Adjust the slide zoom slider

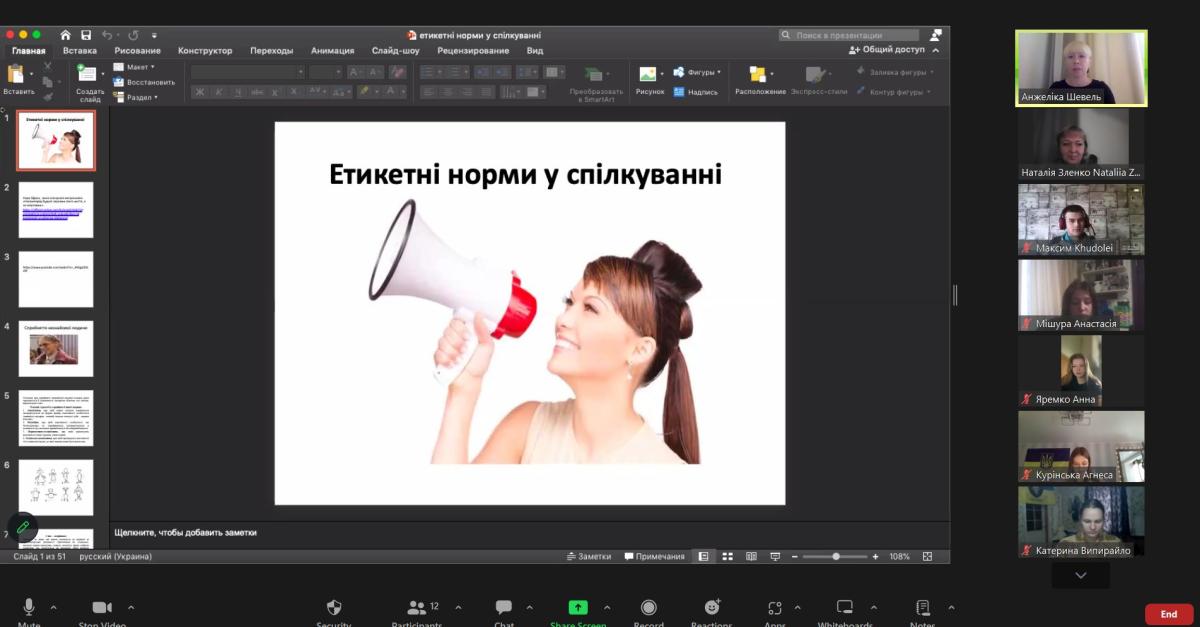836,556
